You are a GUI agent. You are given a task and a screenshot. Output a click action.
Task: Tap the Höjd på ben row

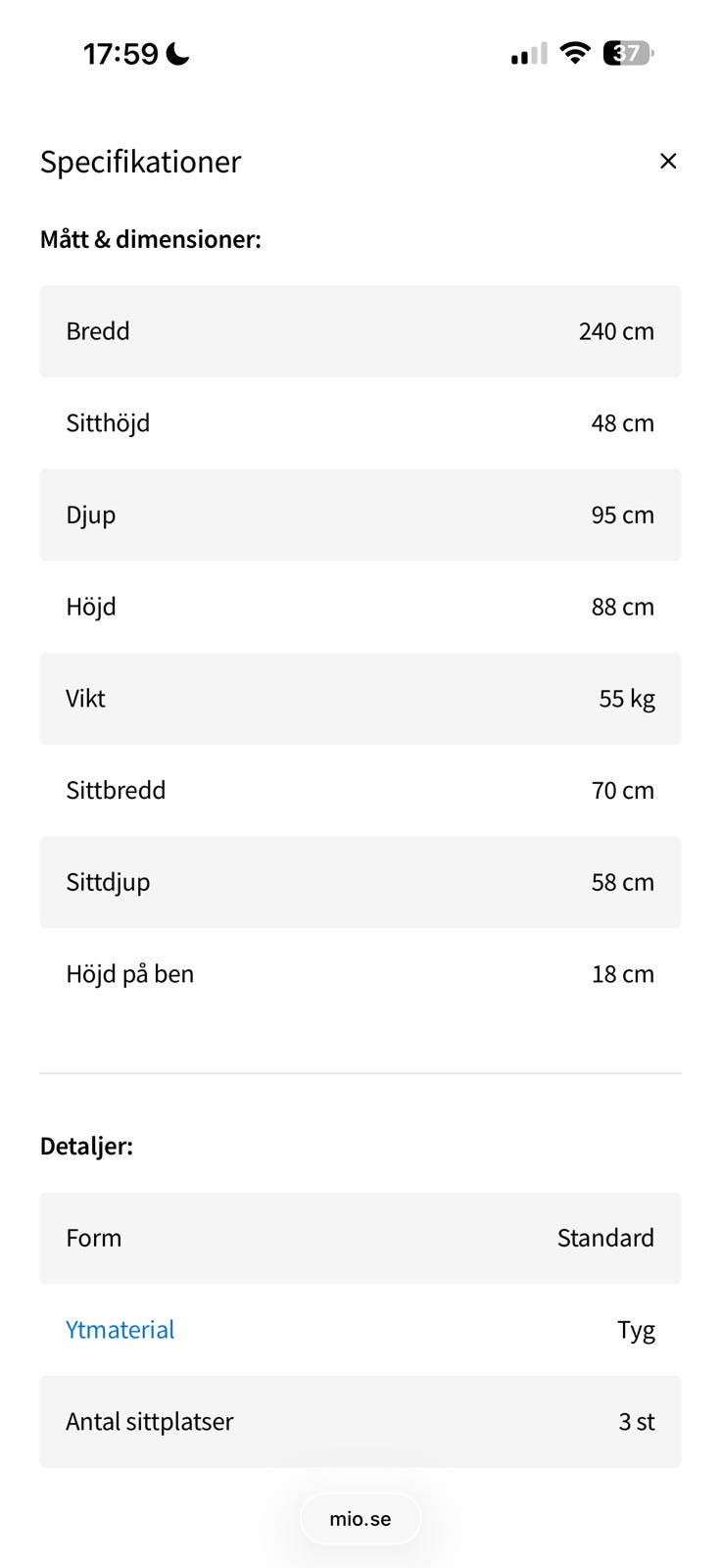coord(360,974)
